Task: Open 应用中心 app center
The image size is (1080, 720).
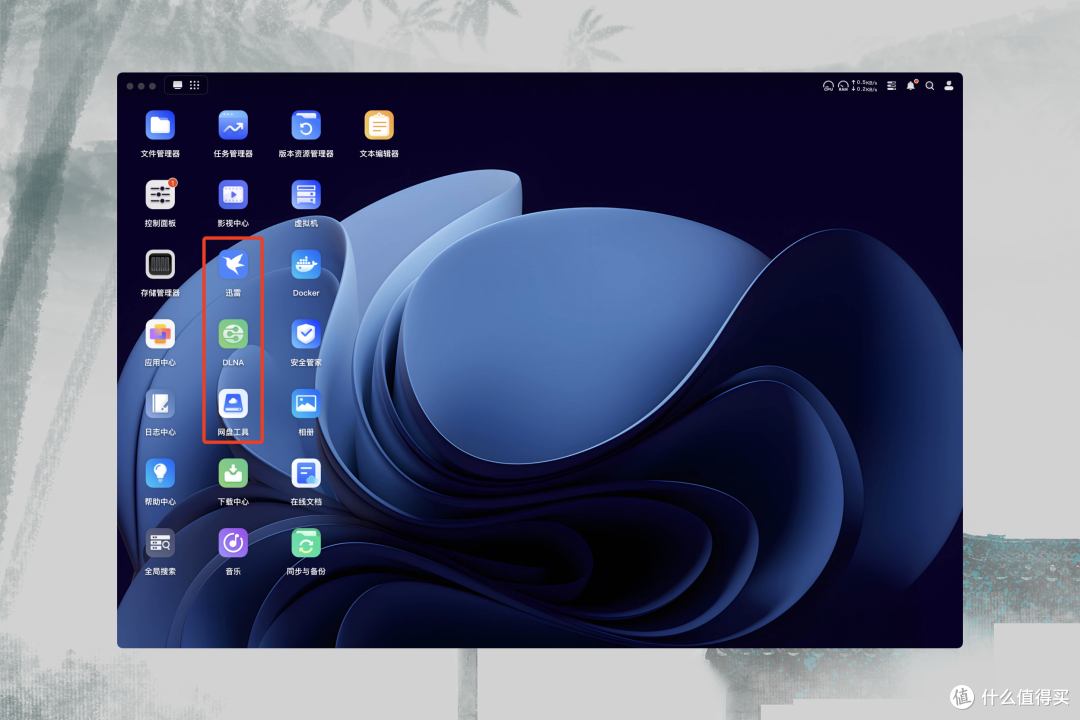Action: click(160, 334)
